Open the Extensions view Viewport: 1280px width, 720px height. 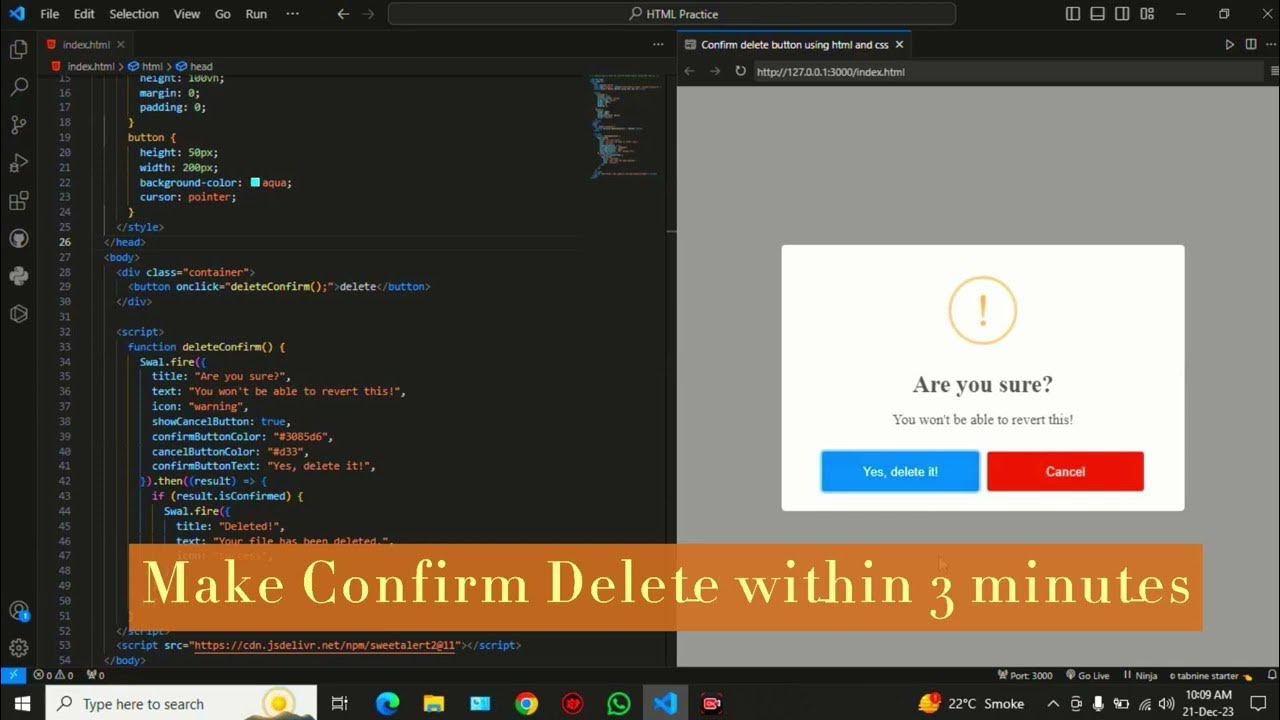click(18, 201)
